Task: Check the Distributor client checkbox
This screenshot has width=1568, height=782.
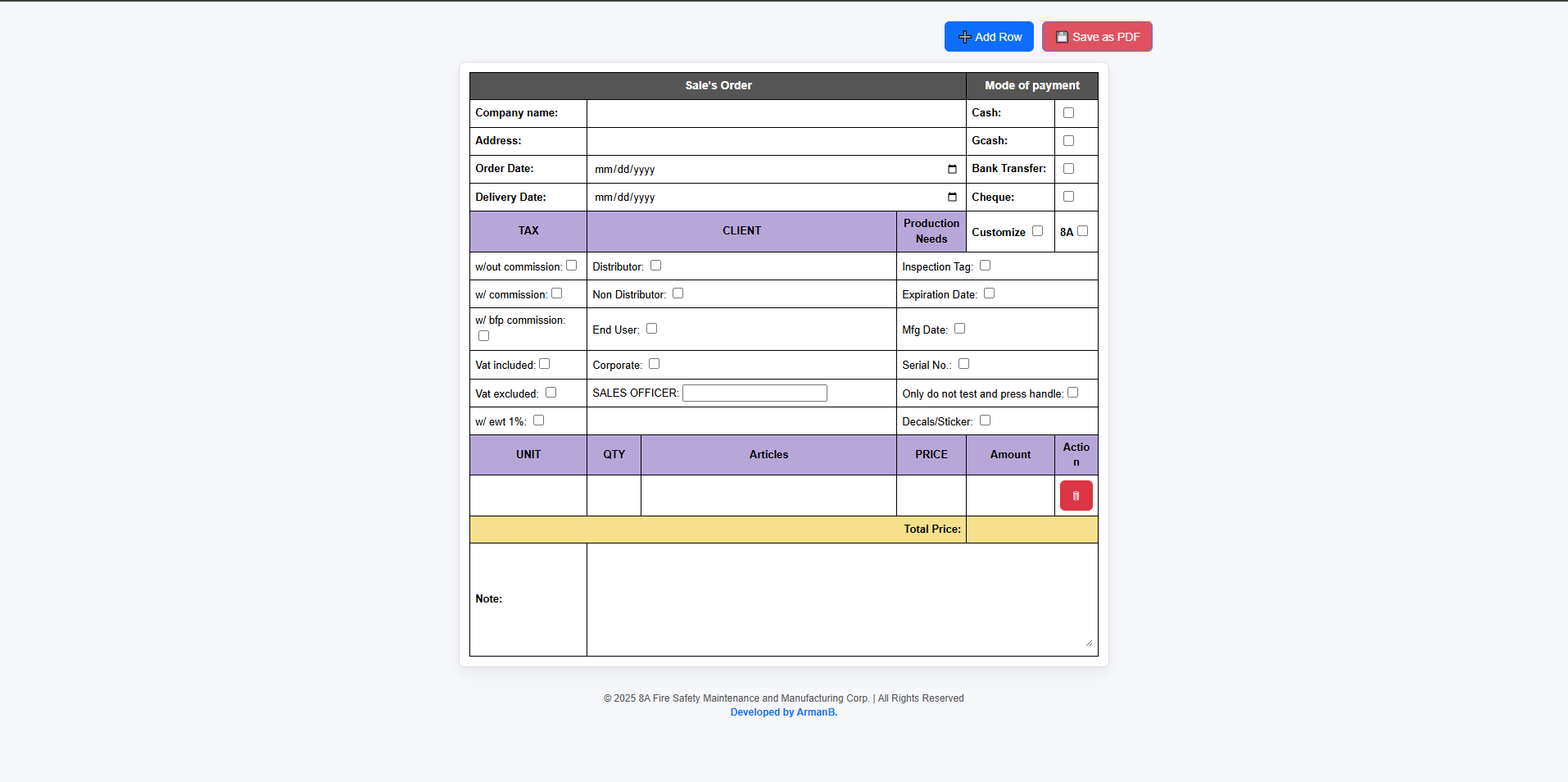Action: pyautogui.click(x=655, y=266)
